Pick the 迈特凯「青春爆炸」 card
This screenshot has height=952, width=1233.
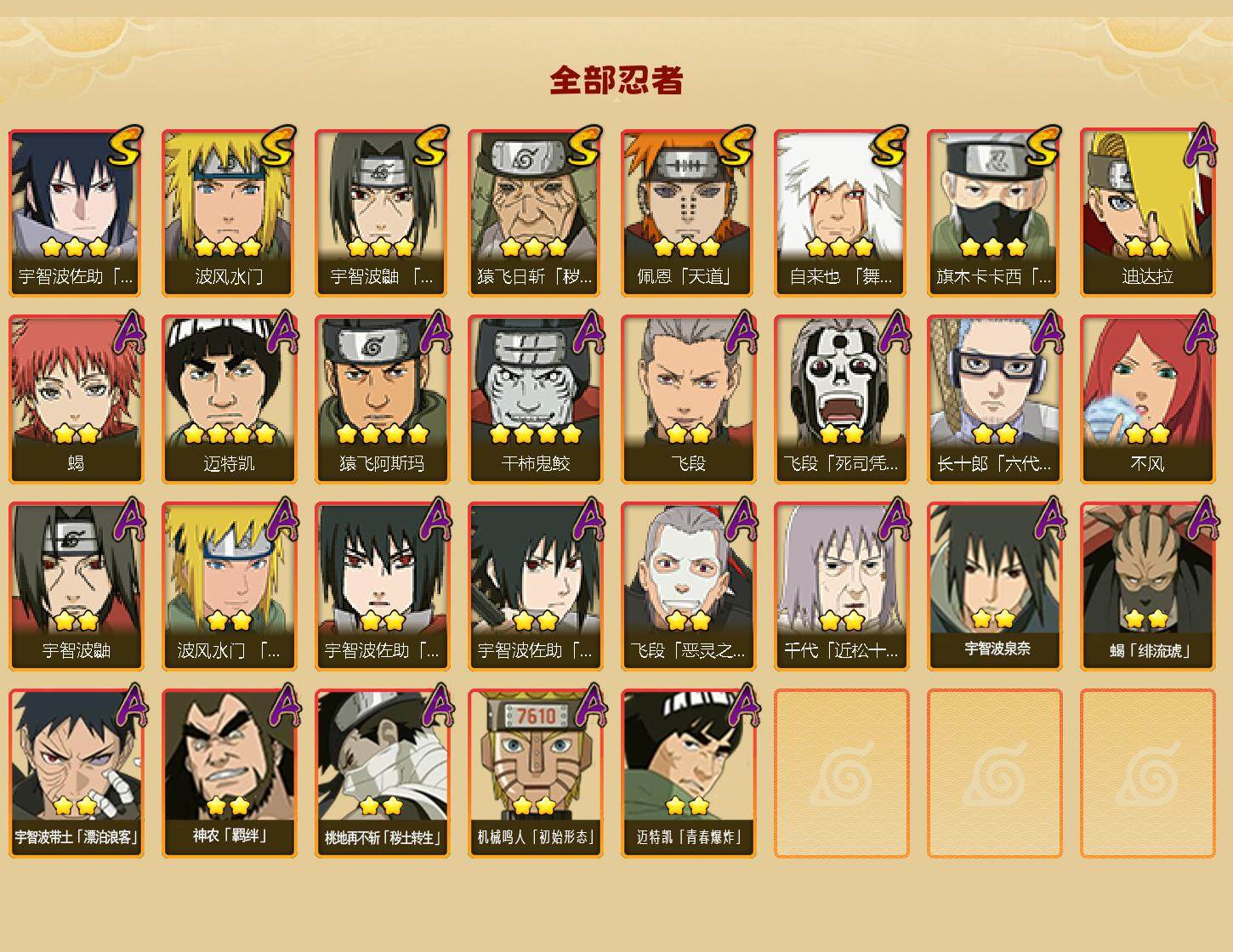[x=688, y=773]
